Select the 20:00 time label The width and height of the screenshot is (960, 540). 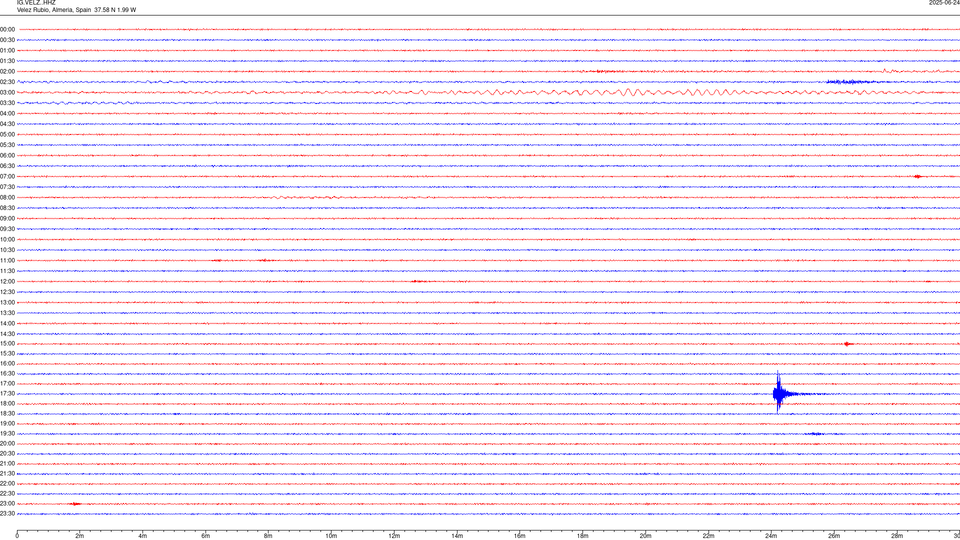pyautogui.click(x=7, y=443)
